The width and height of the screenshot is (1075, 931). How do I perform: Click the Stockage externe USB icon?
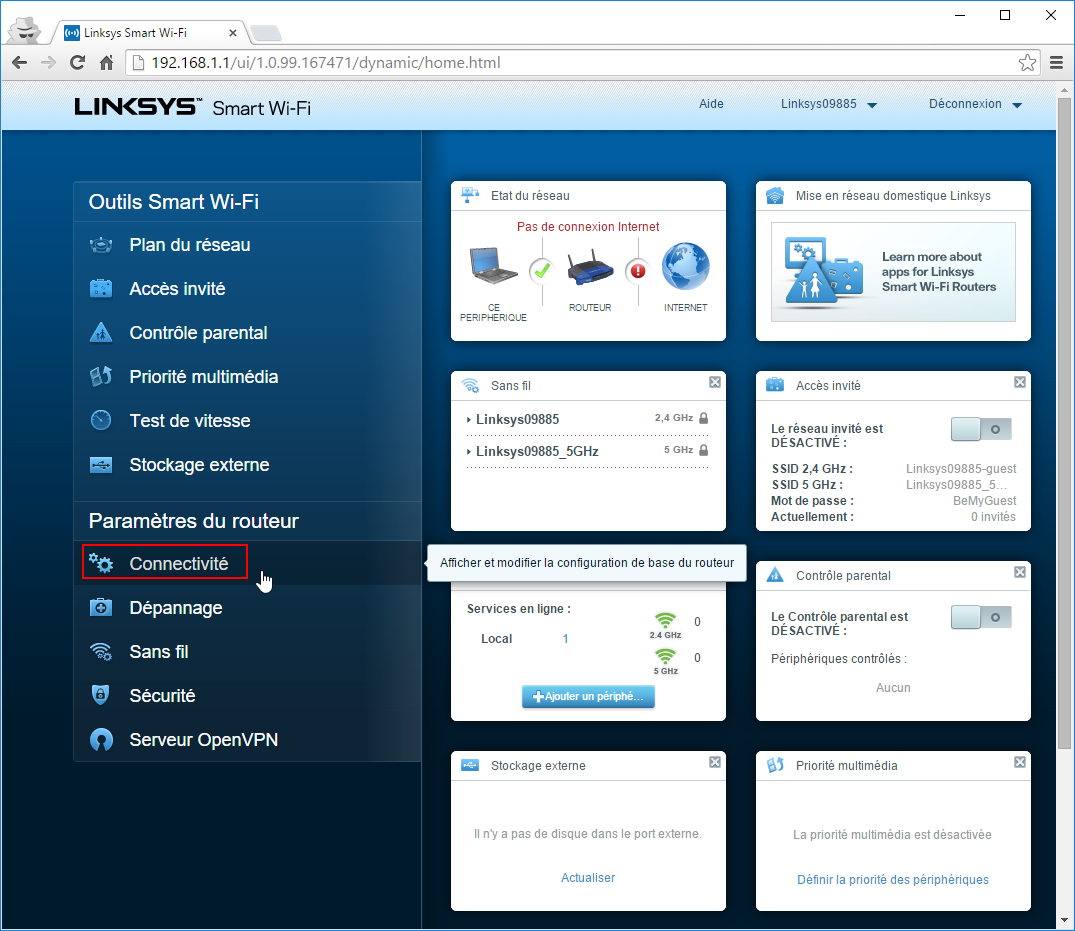pyautogui.click(x=101, y=465)
